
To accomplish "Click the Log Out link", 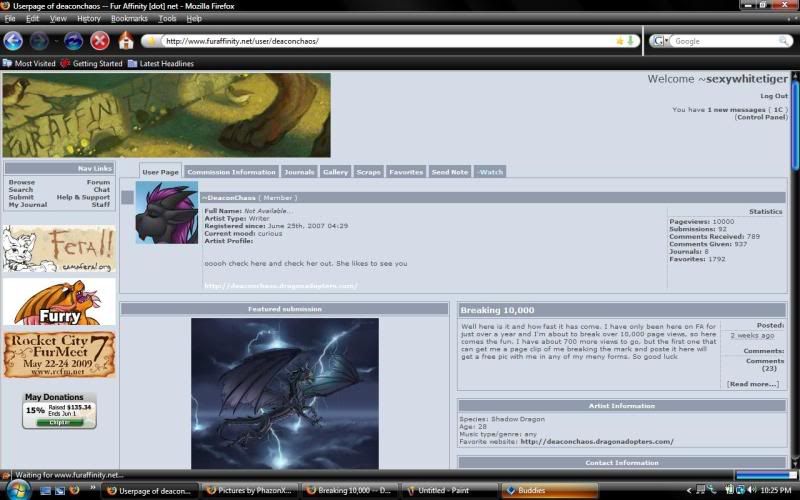I will [774, 96].
